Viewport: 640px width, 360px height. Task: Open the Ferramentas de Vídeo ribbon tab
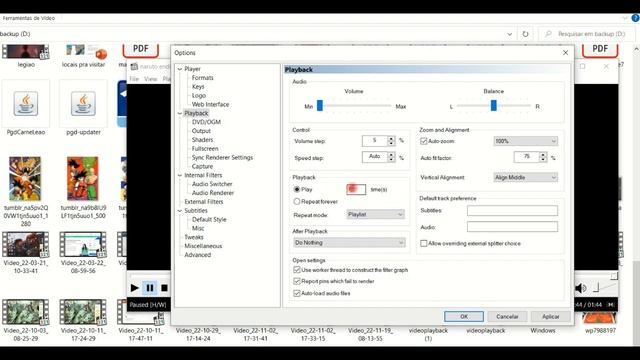click(x=29, y=18)
